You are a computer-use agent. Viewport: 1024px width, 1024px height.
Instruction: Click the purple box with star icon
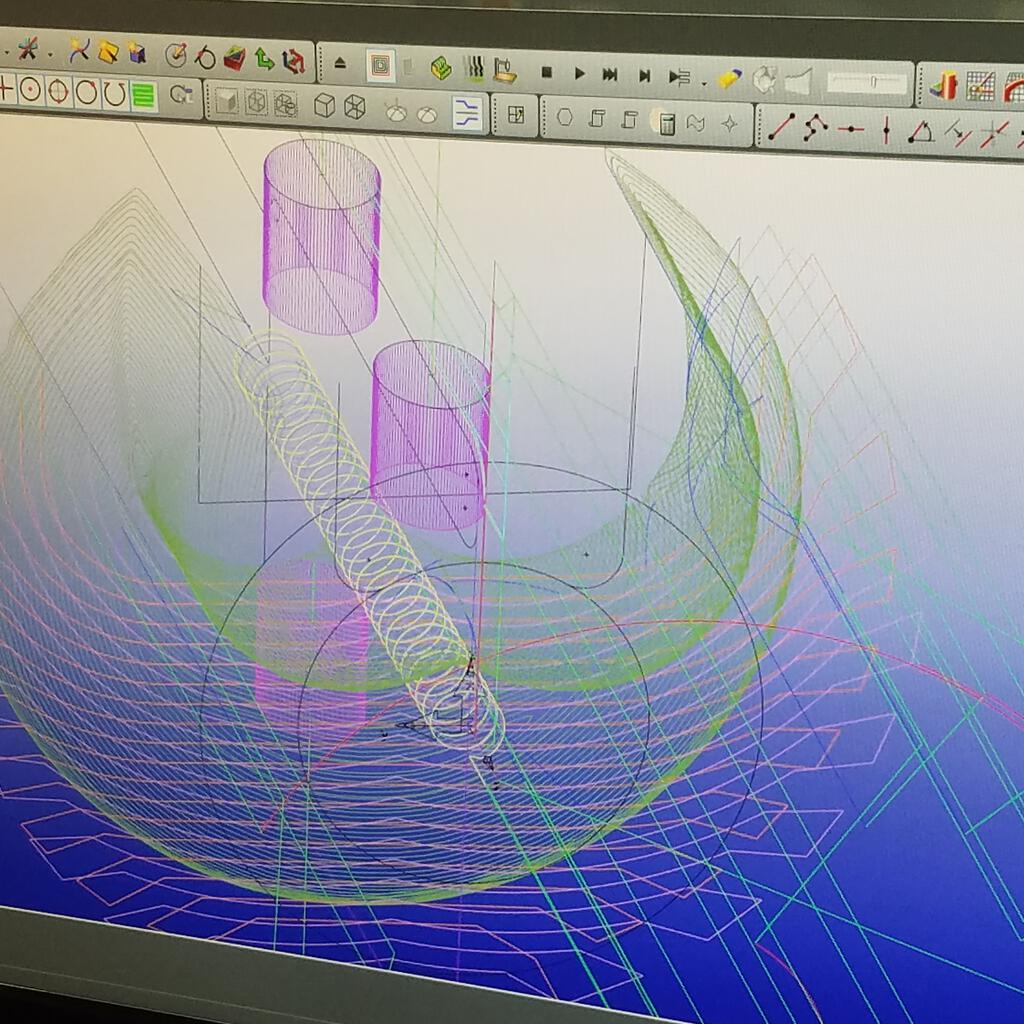[x=136, y=53]
